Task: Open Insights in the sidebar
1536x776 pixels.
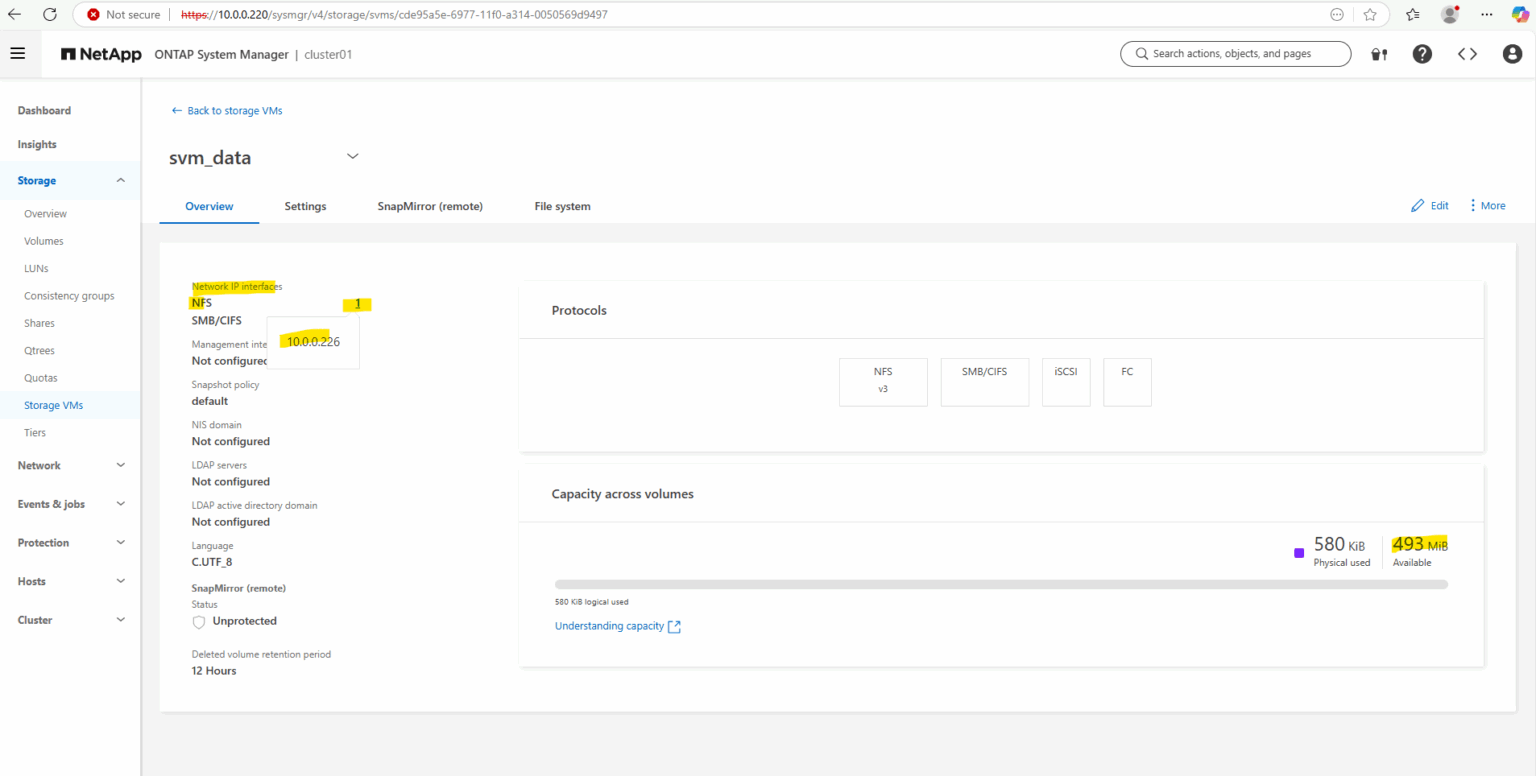Action: (37, 144)
